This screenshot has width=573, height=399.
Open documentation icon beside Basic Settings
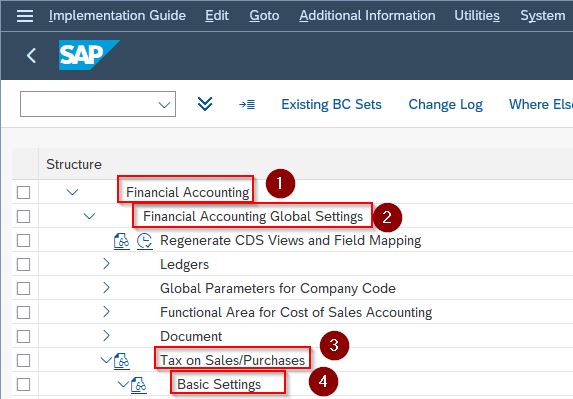point(139,385)
